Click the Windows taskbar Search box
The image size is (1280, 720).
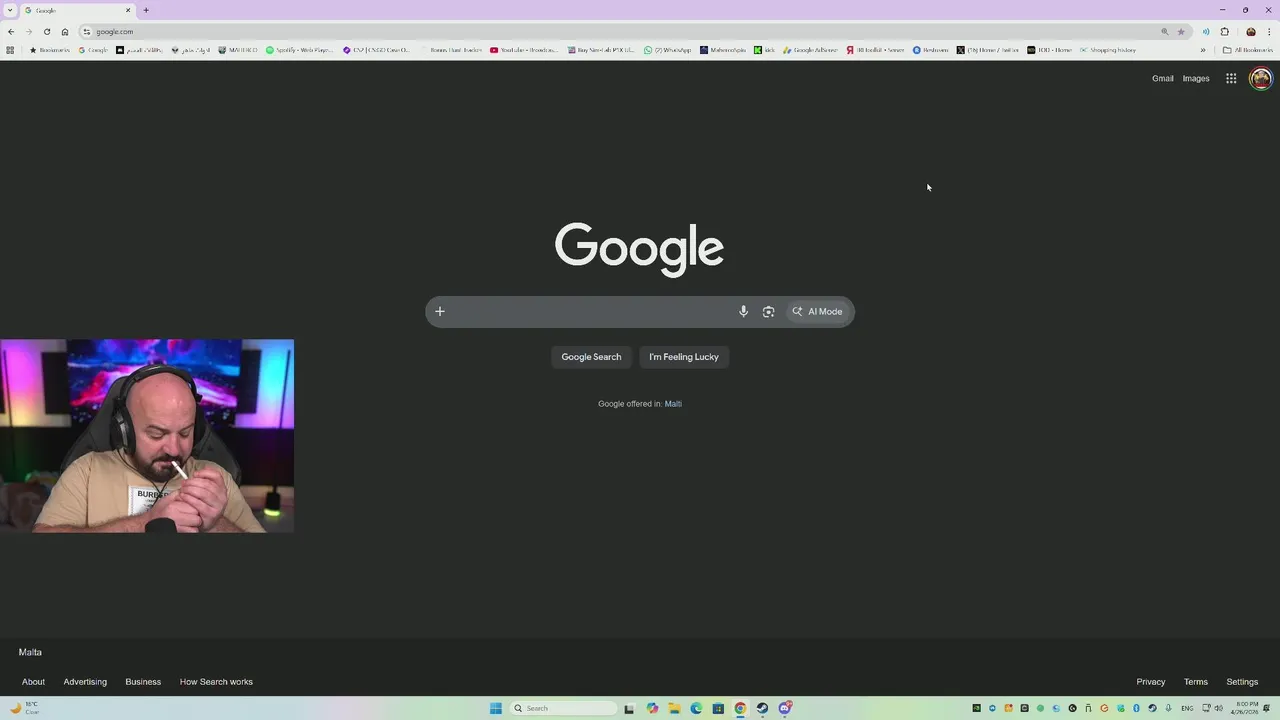coord(564,708)
